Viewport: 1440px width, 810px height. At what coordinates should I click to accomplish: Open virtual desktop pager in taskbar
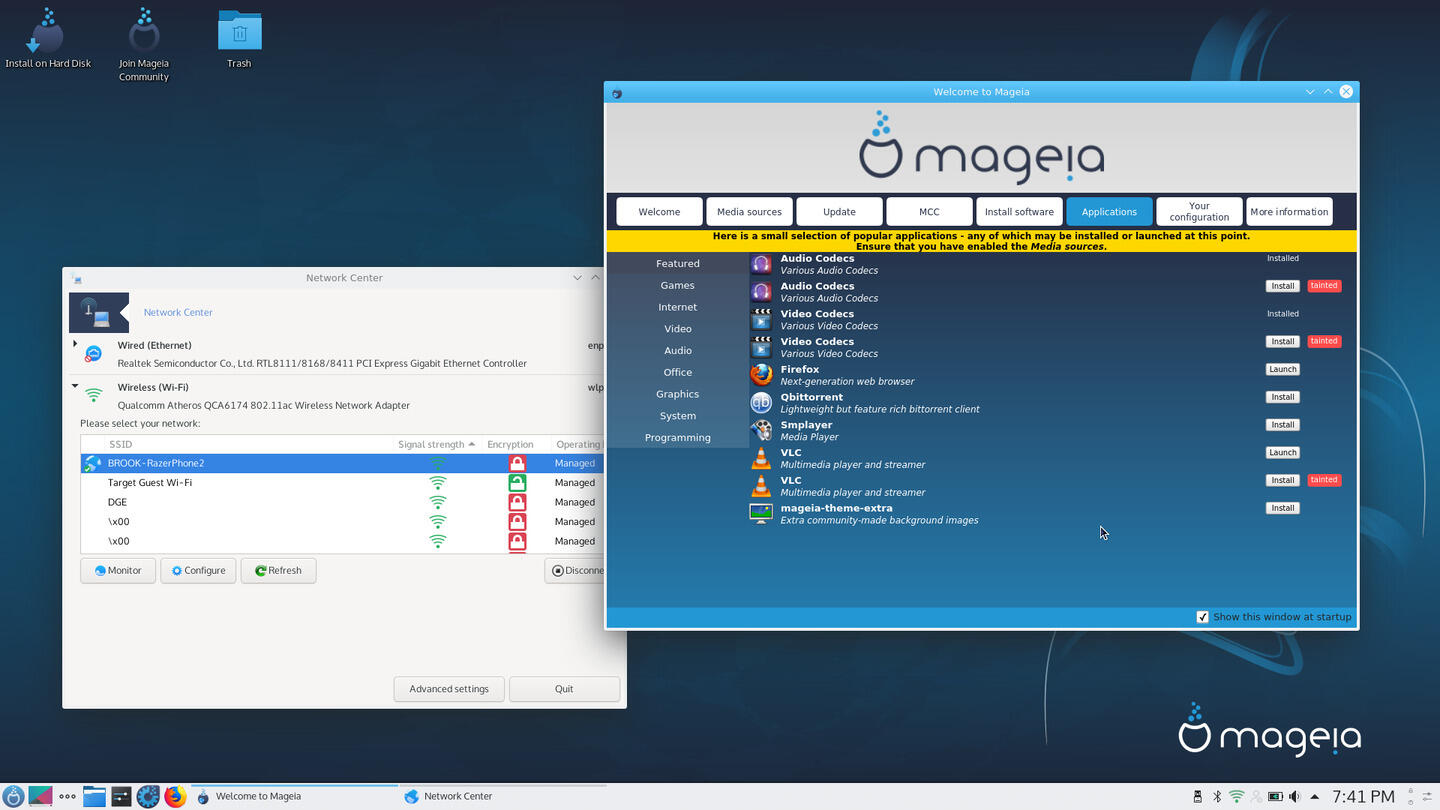[41, 796]
